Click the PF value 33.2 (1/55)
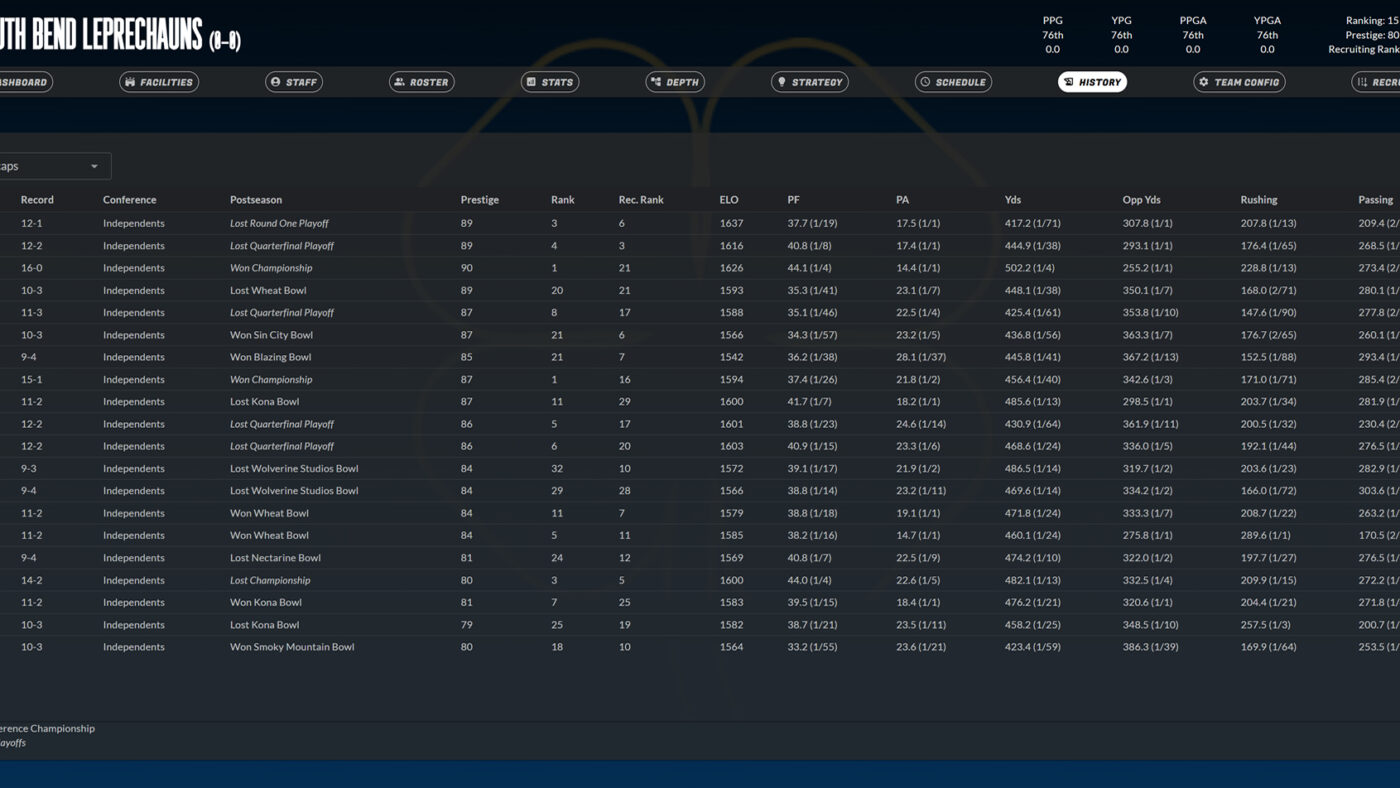The image size is (1400, 788). pyautogui.click(x=812, y=647)
